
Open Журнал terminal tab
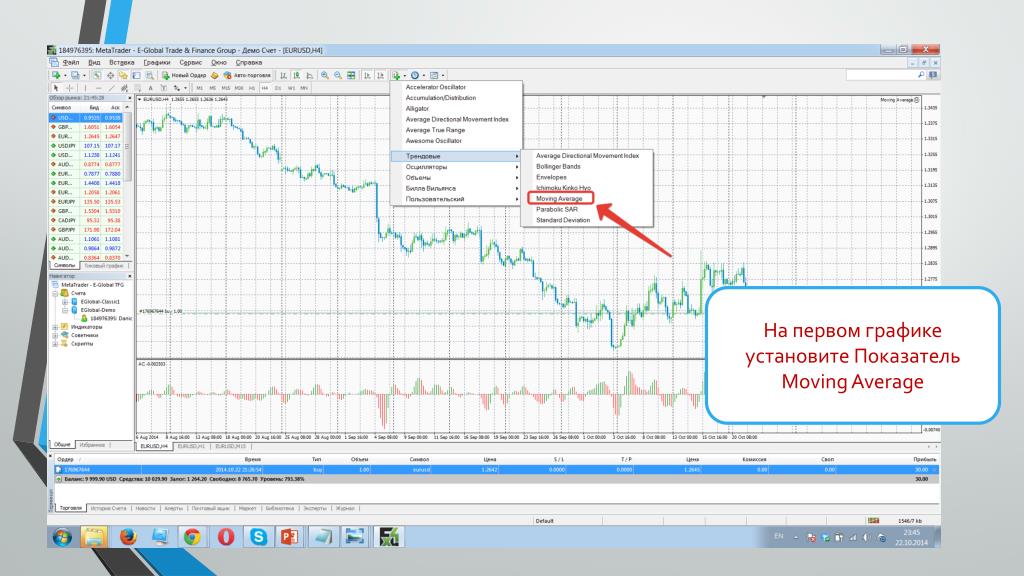tap(345, 508)
